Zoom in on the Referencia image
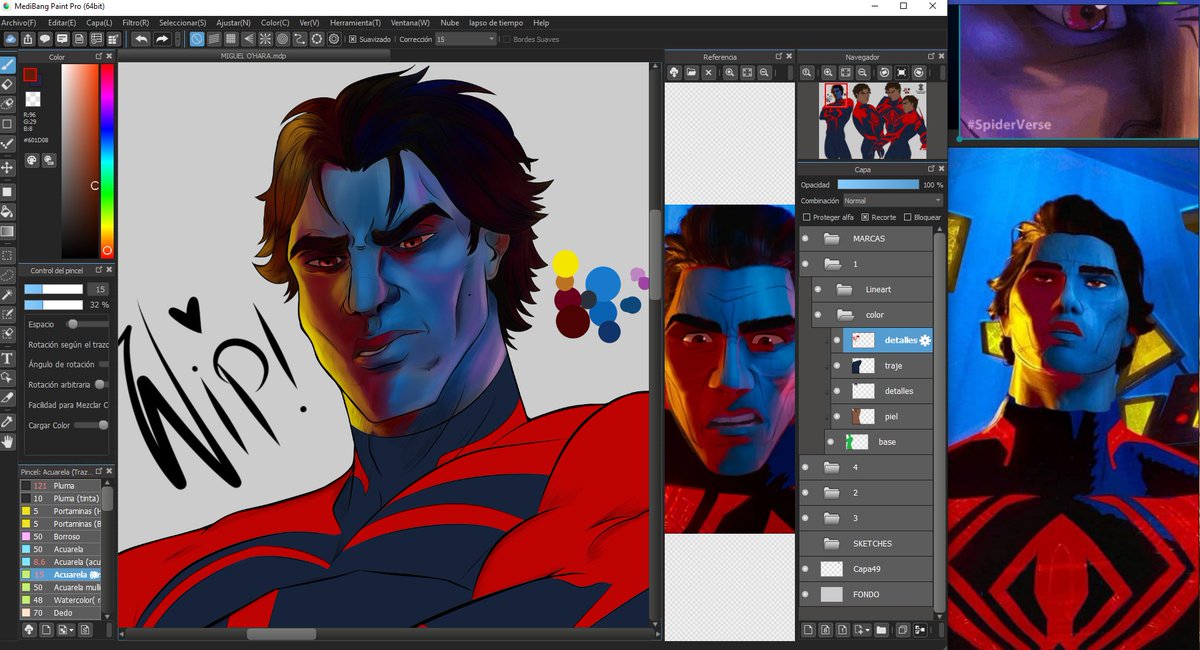 [730, 73]
